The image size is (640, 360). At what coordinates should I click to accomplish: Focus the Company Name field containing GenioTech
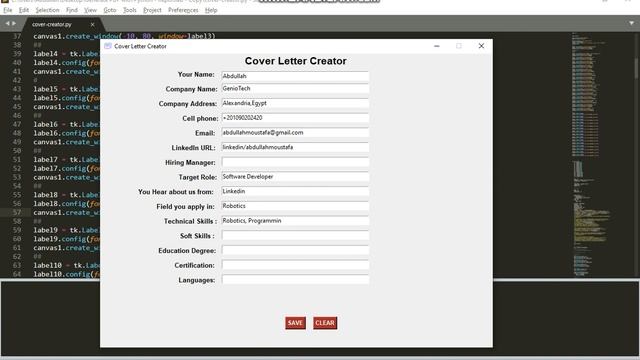pos(295,89)
